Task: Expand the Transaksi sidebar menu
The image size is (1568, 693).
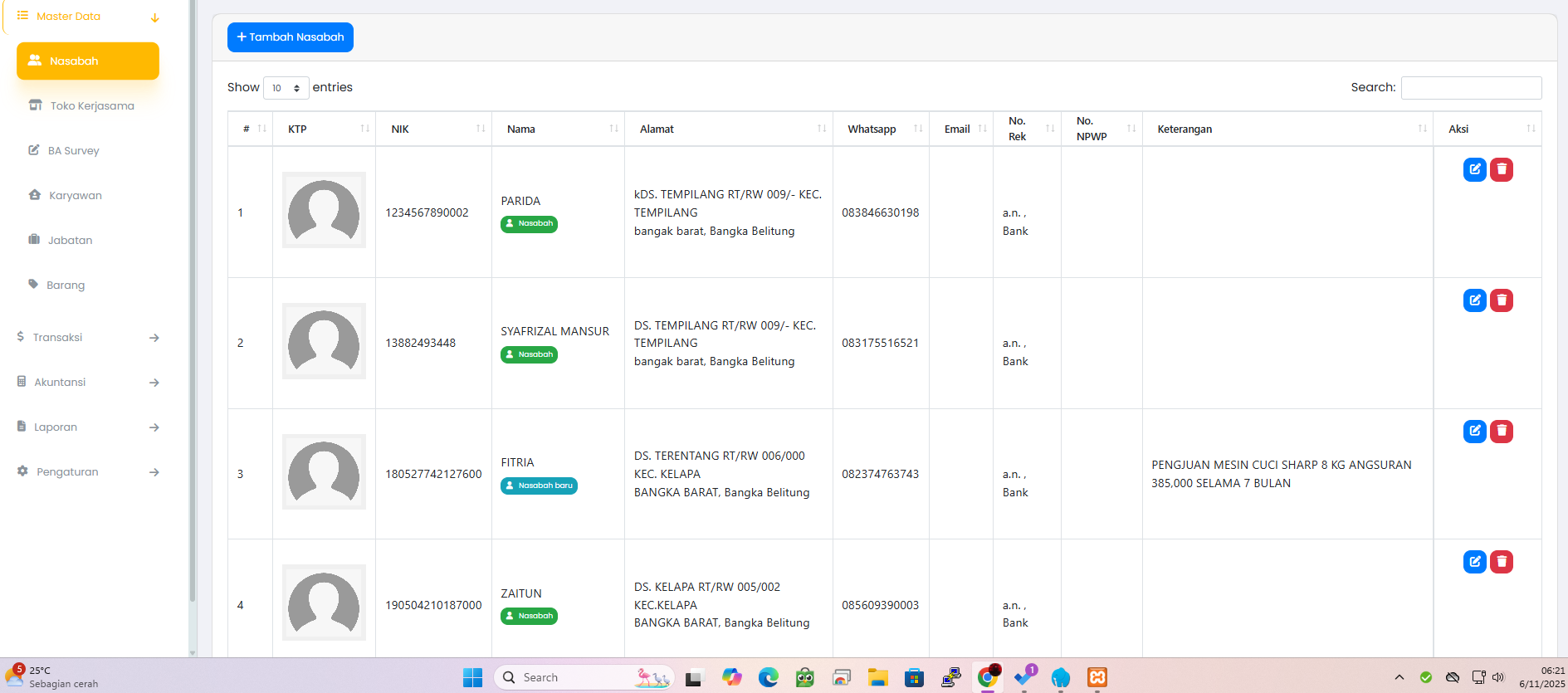Action: (x=87, y=337)
